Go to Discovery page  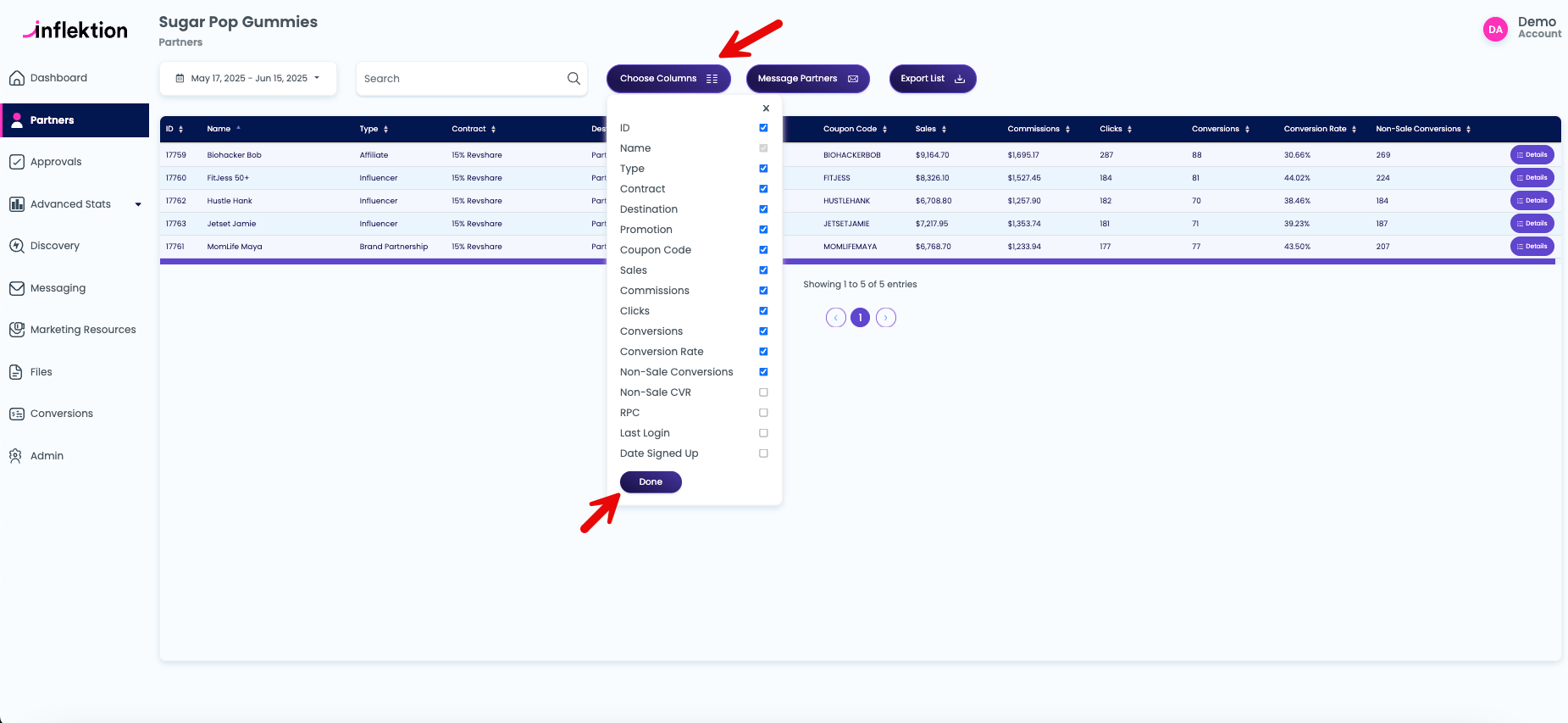coord(55,246)
